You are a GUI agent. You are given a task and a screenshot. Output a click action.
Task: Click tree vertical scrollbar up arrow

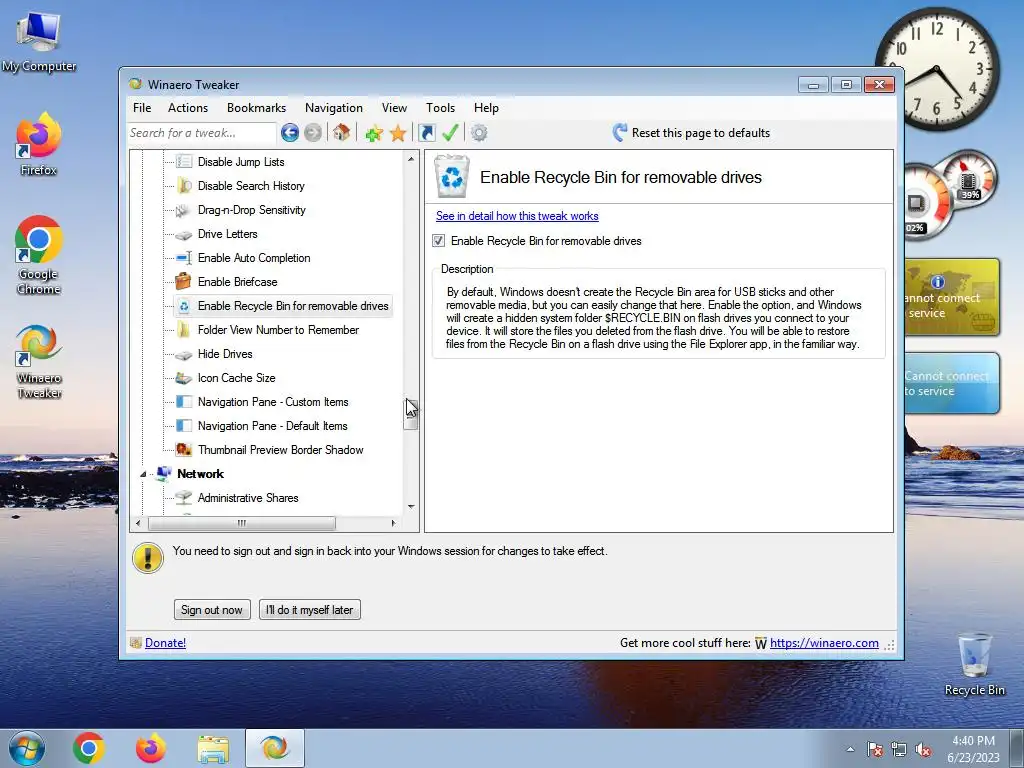click(x=411, y=159)
